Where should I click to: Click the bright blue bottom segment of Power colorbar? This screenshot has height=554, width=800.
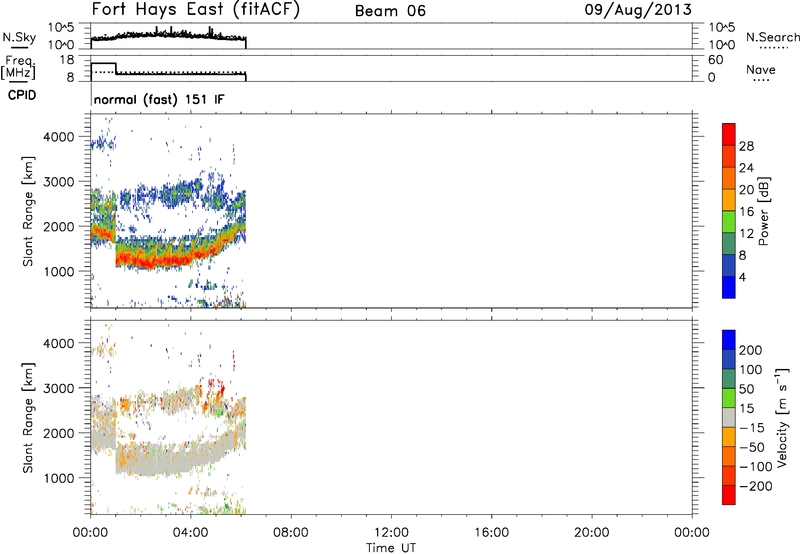click(729, 287)
